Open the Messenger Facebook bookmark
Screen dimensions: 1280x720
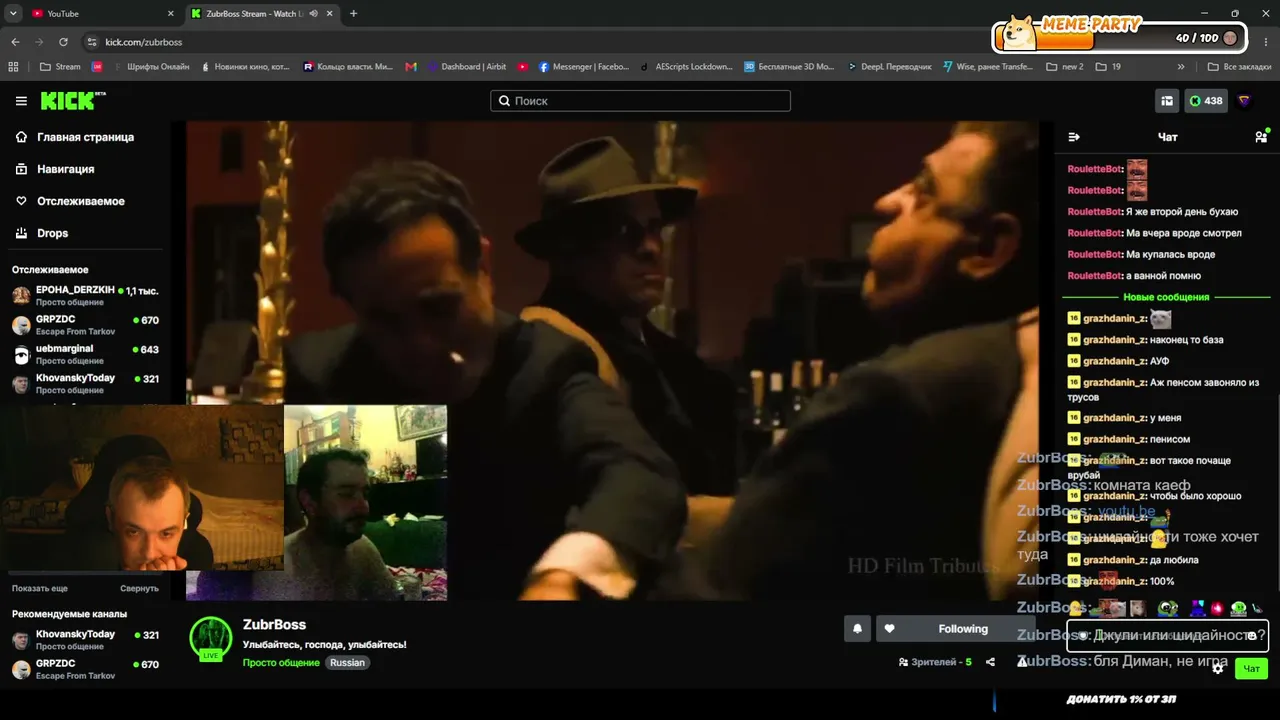pos(584,67)
